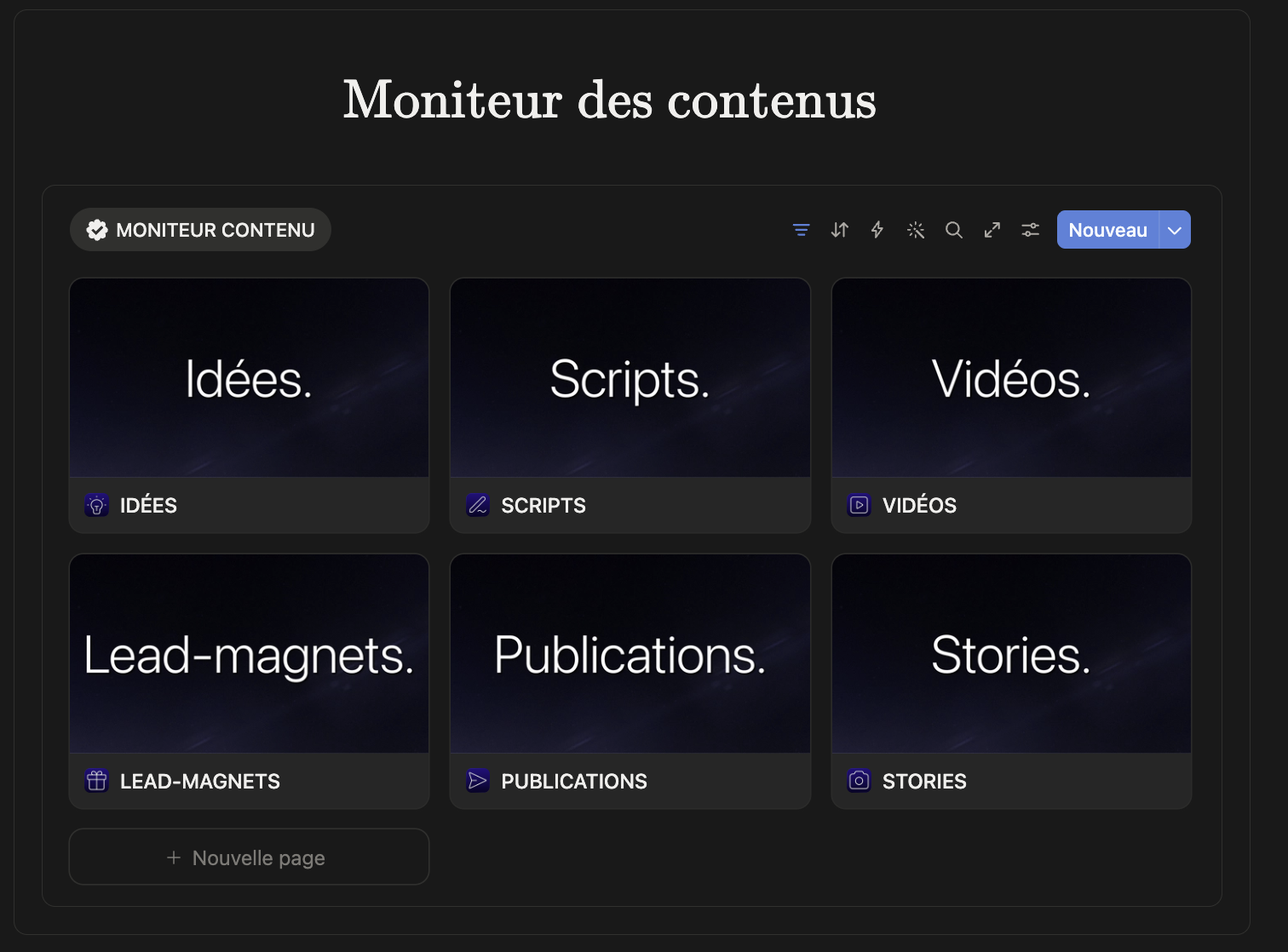
Task: Open the Stories. cover thumbnail
Action: (1011, 654)
